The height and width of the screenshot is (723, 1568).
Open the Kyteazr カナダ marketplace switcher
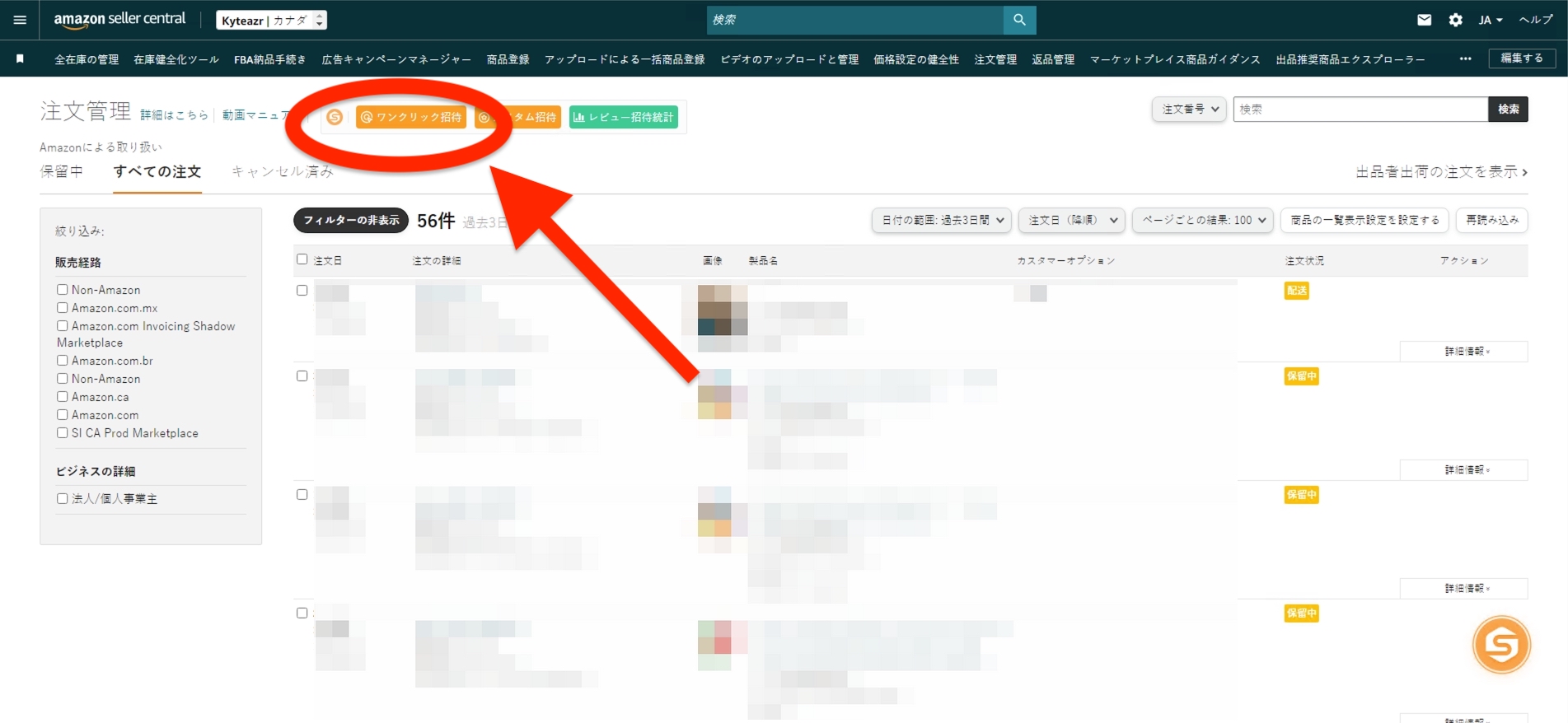click(271, 20)
